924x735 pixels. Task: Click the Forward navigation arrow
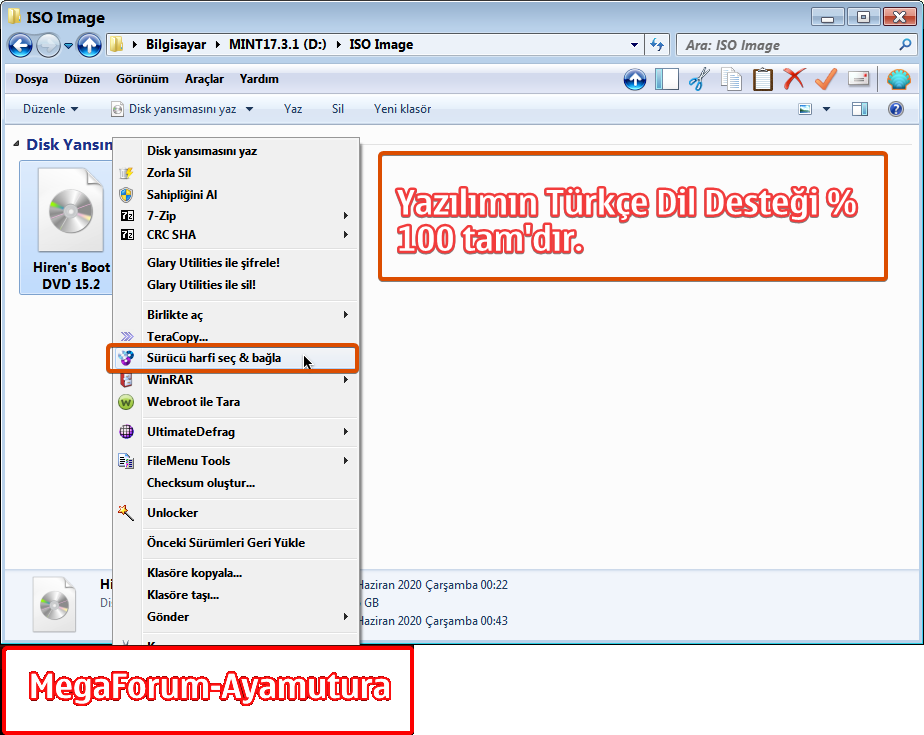[48, 45]
